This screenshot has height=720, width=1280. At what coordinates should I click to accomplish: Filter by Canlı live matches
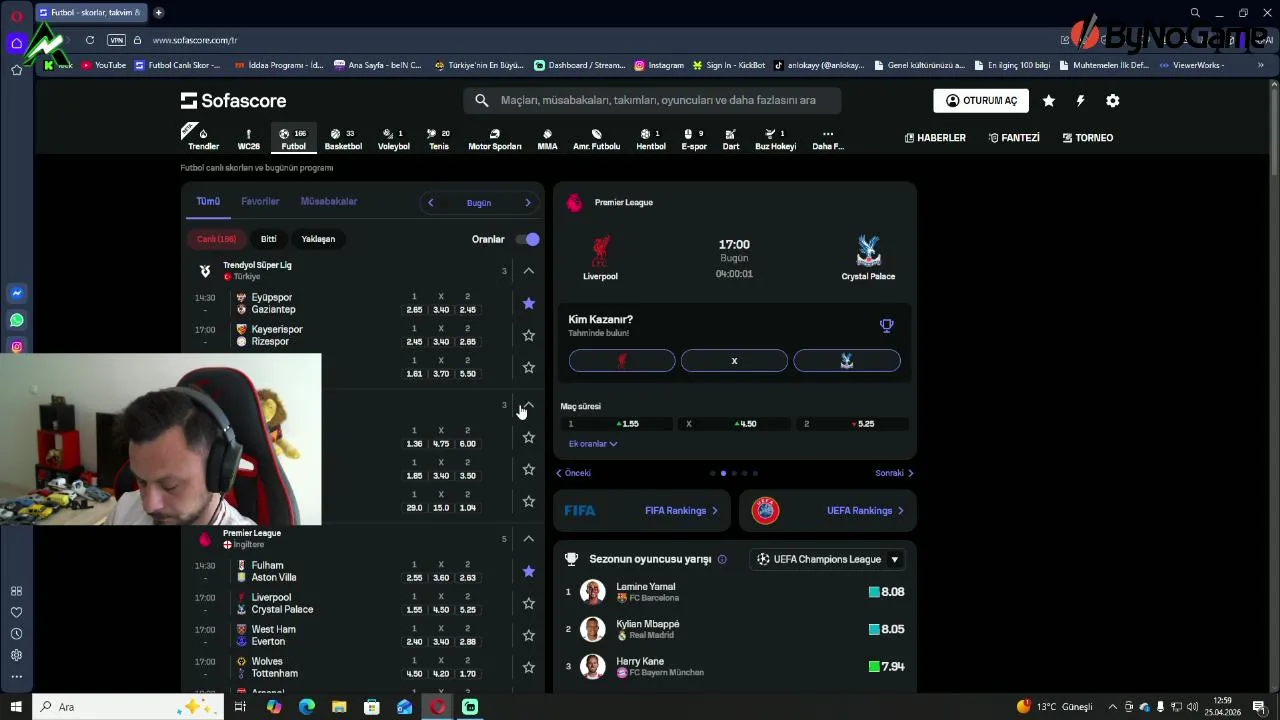click(216, 239)
